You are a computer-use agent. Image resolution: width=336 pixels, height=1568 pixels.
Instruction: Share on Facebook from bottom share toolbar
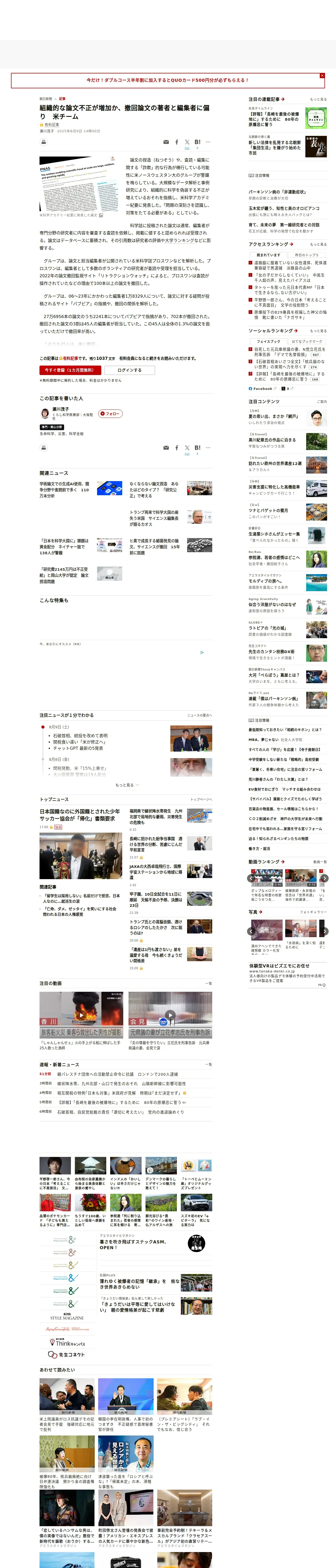coord(177,447)
